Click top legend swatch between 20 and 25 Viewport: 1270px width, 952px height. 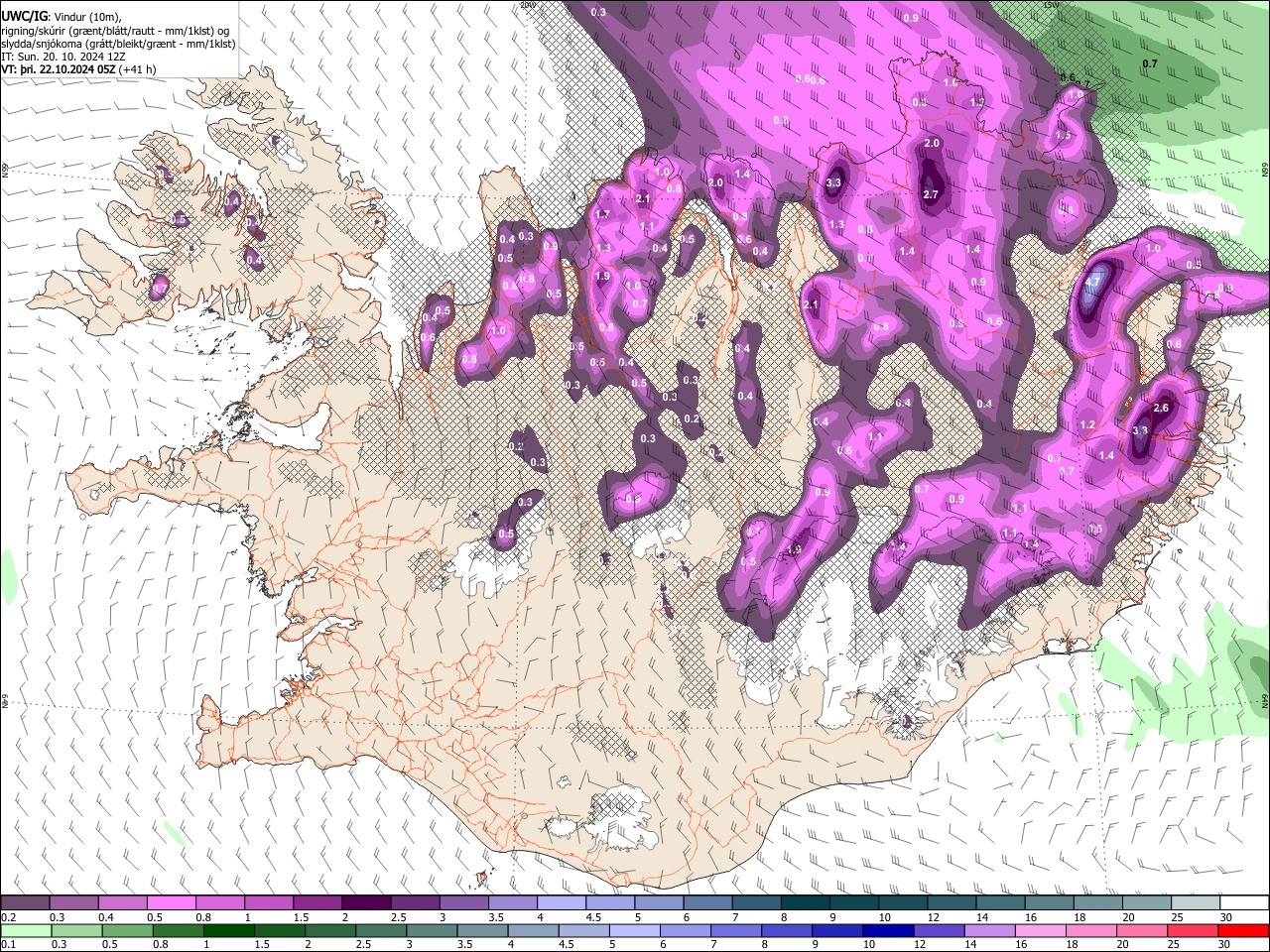click(1147, 903)
